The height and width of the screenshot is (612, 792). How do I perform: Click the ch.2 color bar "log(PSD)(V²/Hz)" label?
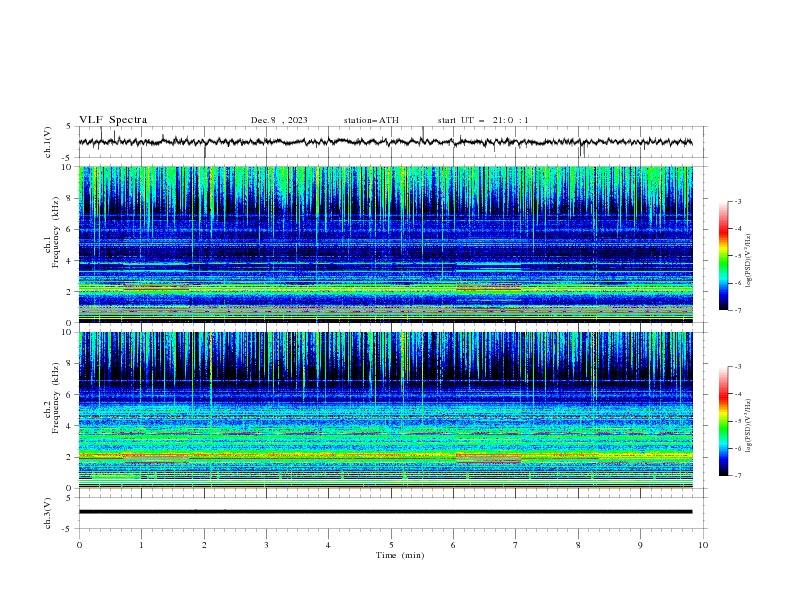click(748, 426)
